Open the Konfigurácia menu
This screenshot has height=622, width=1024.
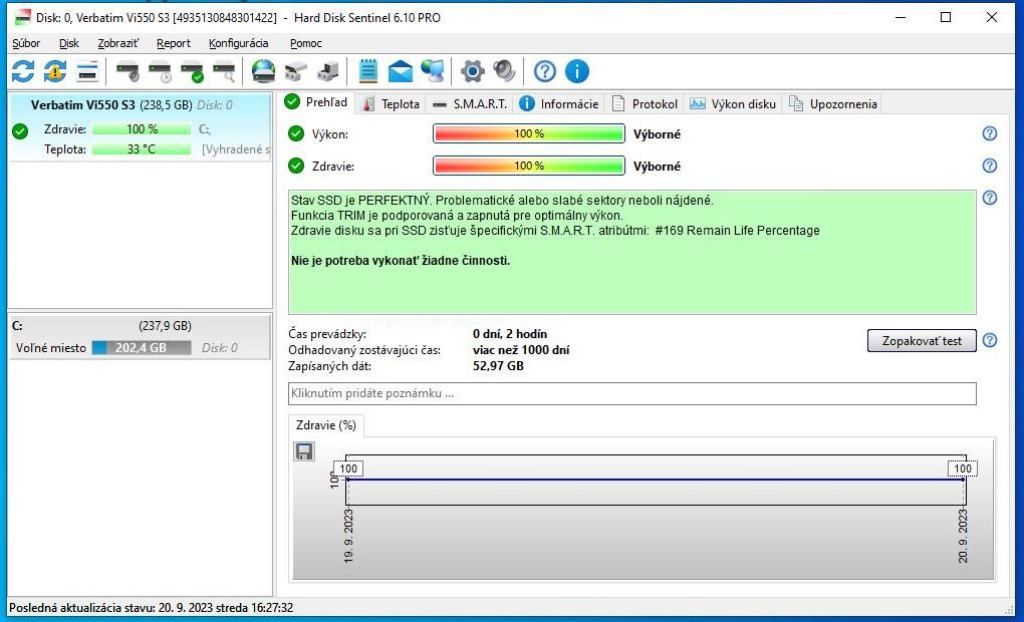click(238, 43)
